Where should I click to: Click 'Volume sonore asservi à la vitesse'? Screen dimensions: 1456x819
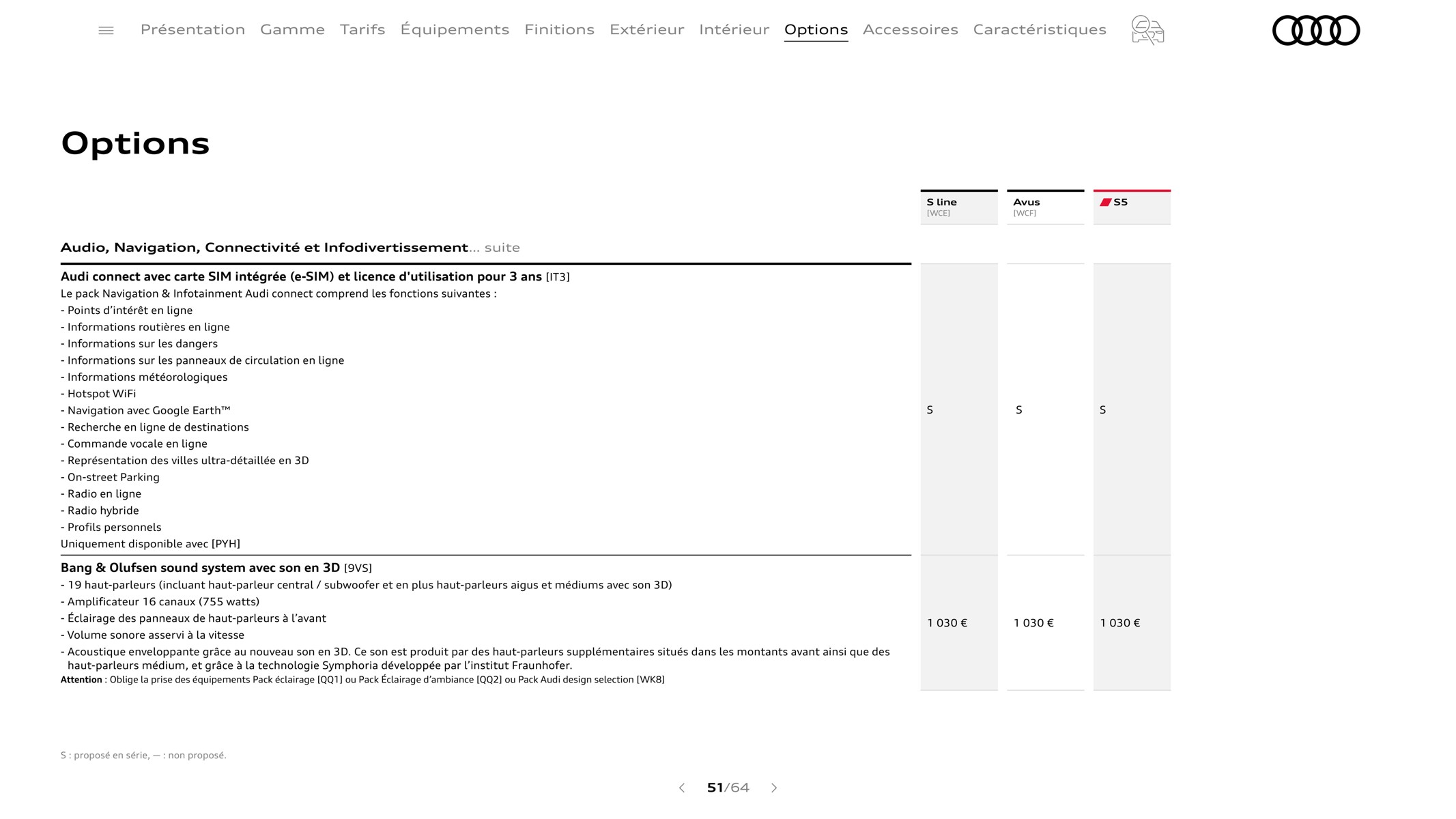pos(152,635)
